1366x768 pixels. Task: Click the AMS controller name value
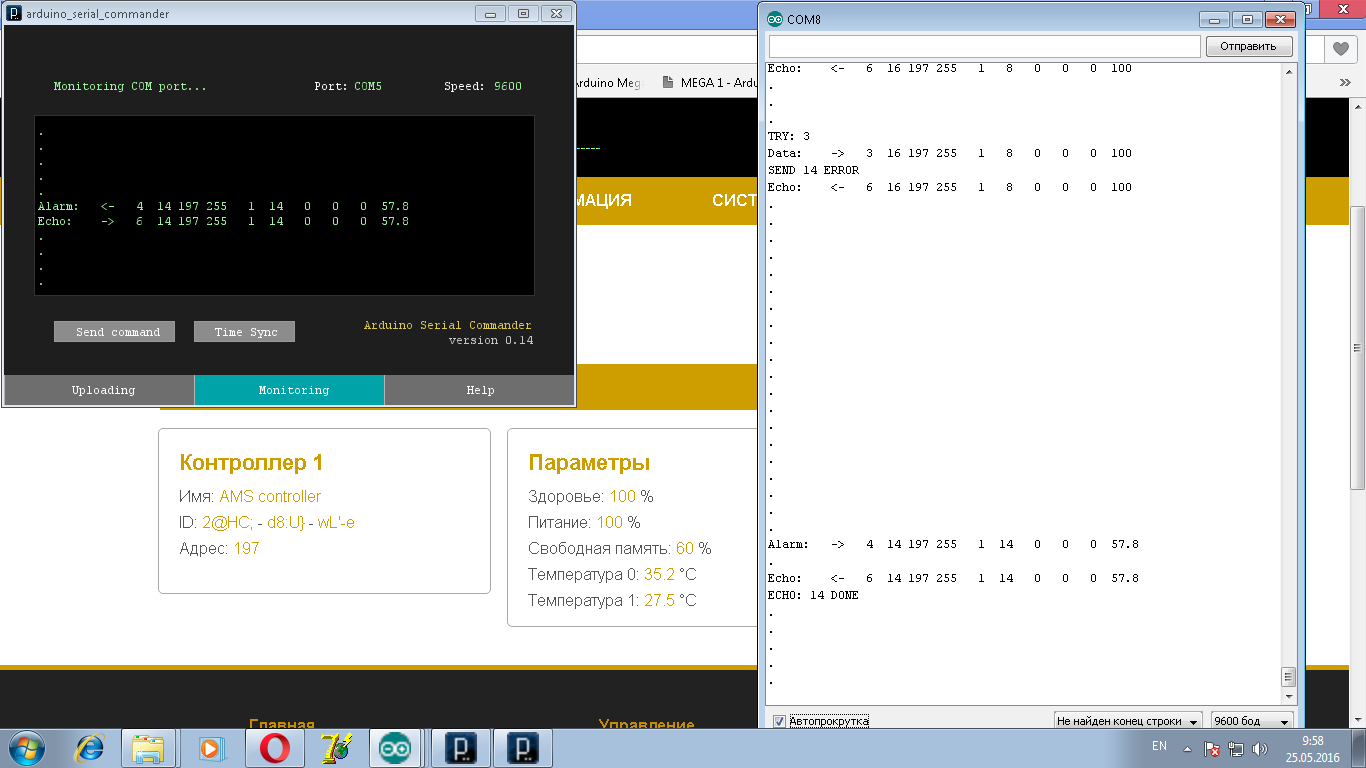[x=270, y=497]
